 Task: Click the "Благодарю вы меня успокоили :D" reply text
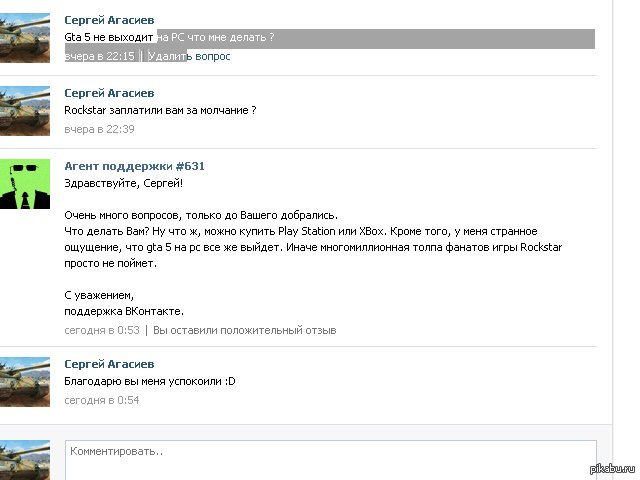tap(150, 382)
